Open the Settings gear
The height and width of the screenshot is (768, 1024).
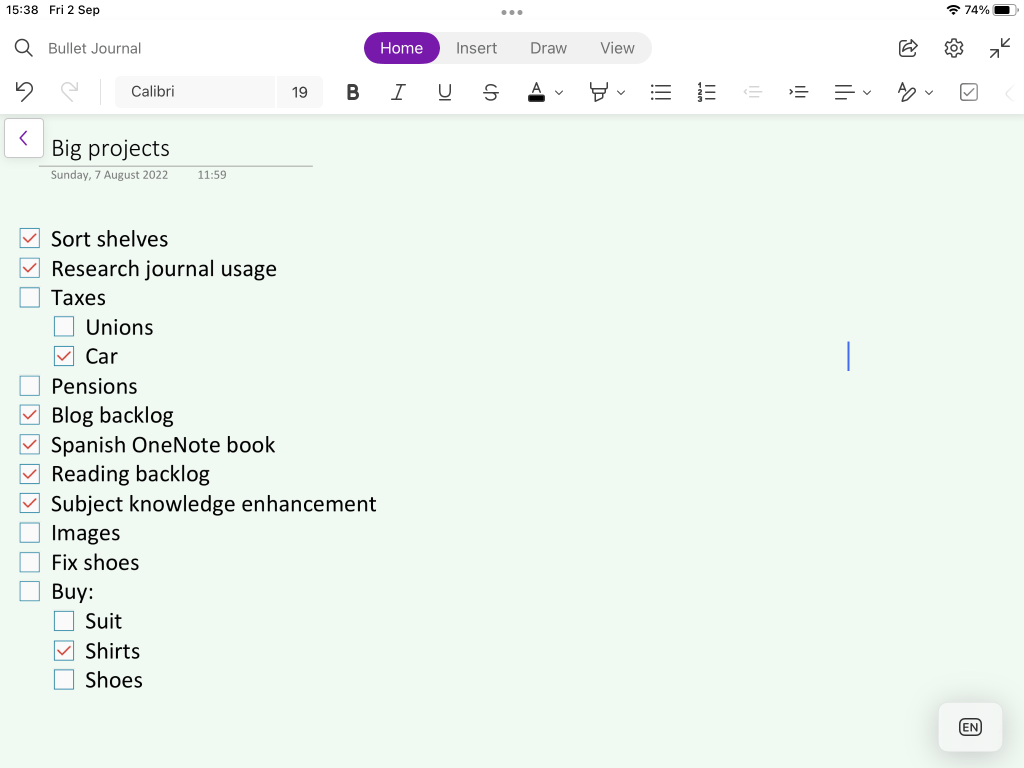click(x=954, y=48)
